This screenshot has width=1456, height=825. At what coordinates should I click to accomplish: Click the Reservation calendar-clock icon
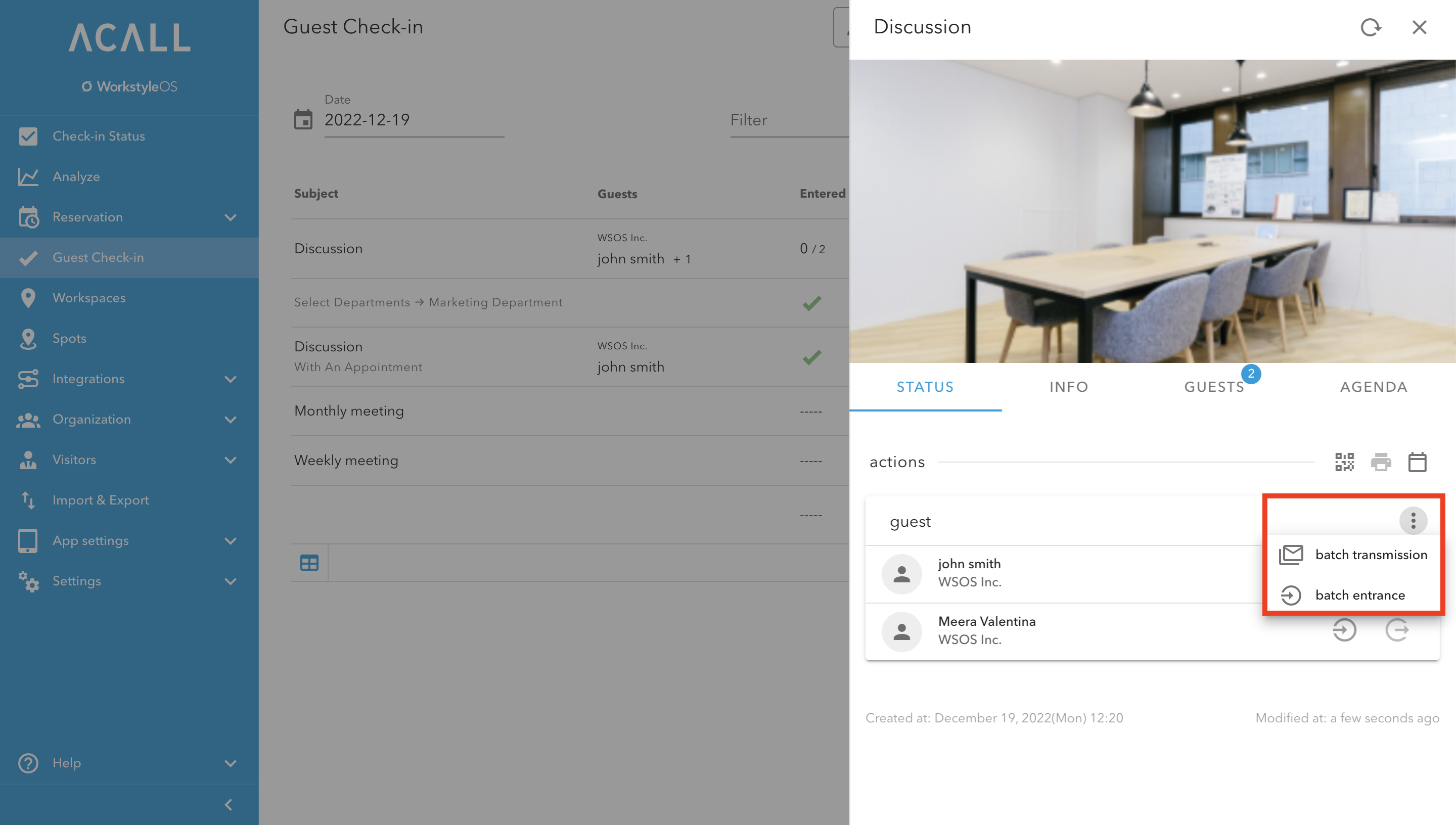tap(28, 217)
